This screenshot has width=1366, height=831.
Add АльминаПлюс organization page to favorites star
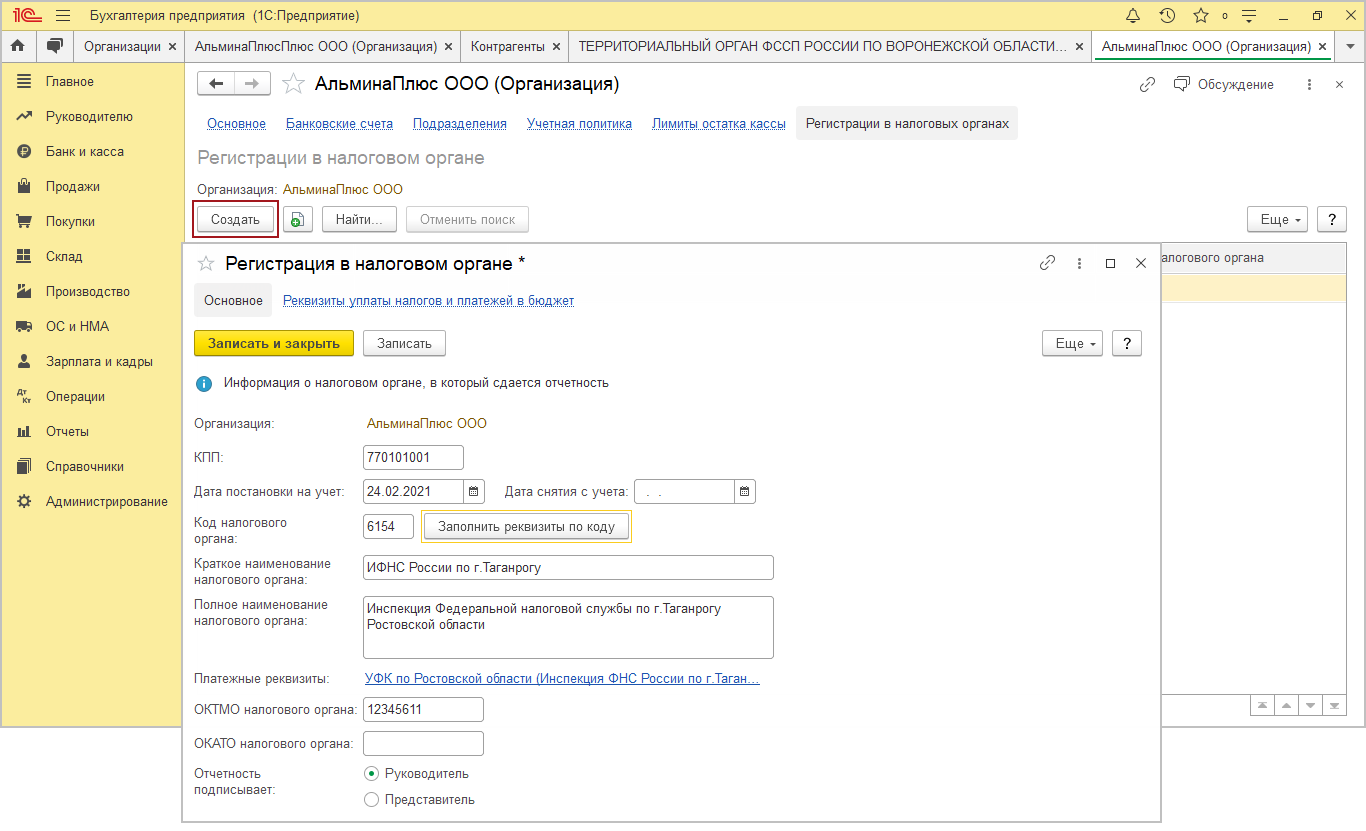point(293,84)
